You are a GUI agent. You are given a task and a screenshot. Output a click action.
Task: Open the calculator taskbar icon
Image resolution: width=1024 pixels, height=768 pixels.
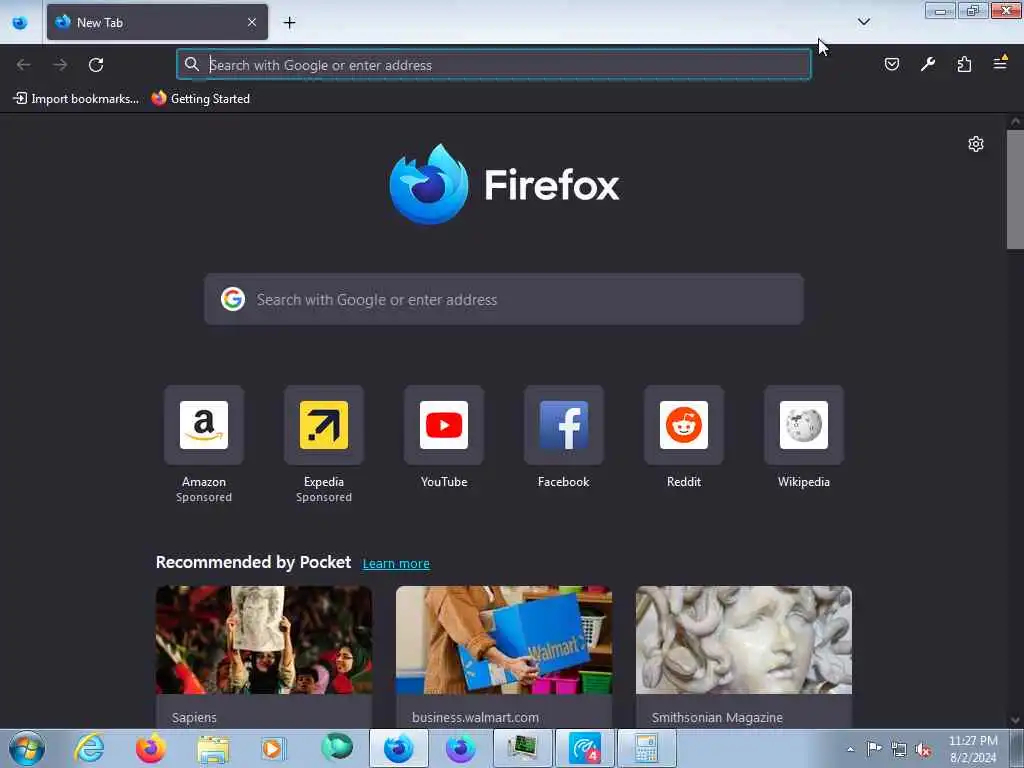click(x=646, y=748)
